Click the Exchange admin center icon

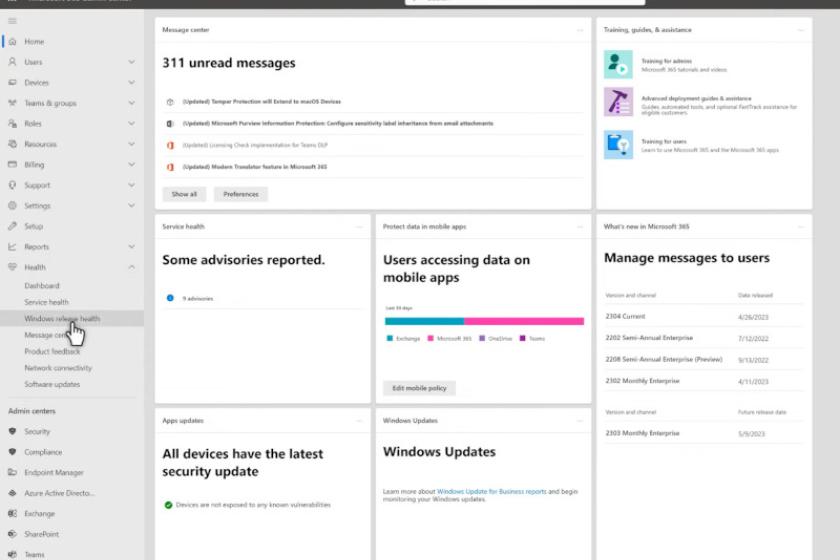click(x=12, y=513)
